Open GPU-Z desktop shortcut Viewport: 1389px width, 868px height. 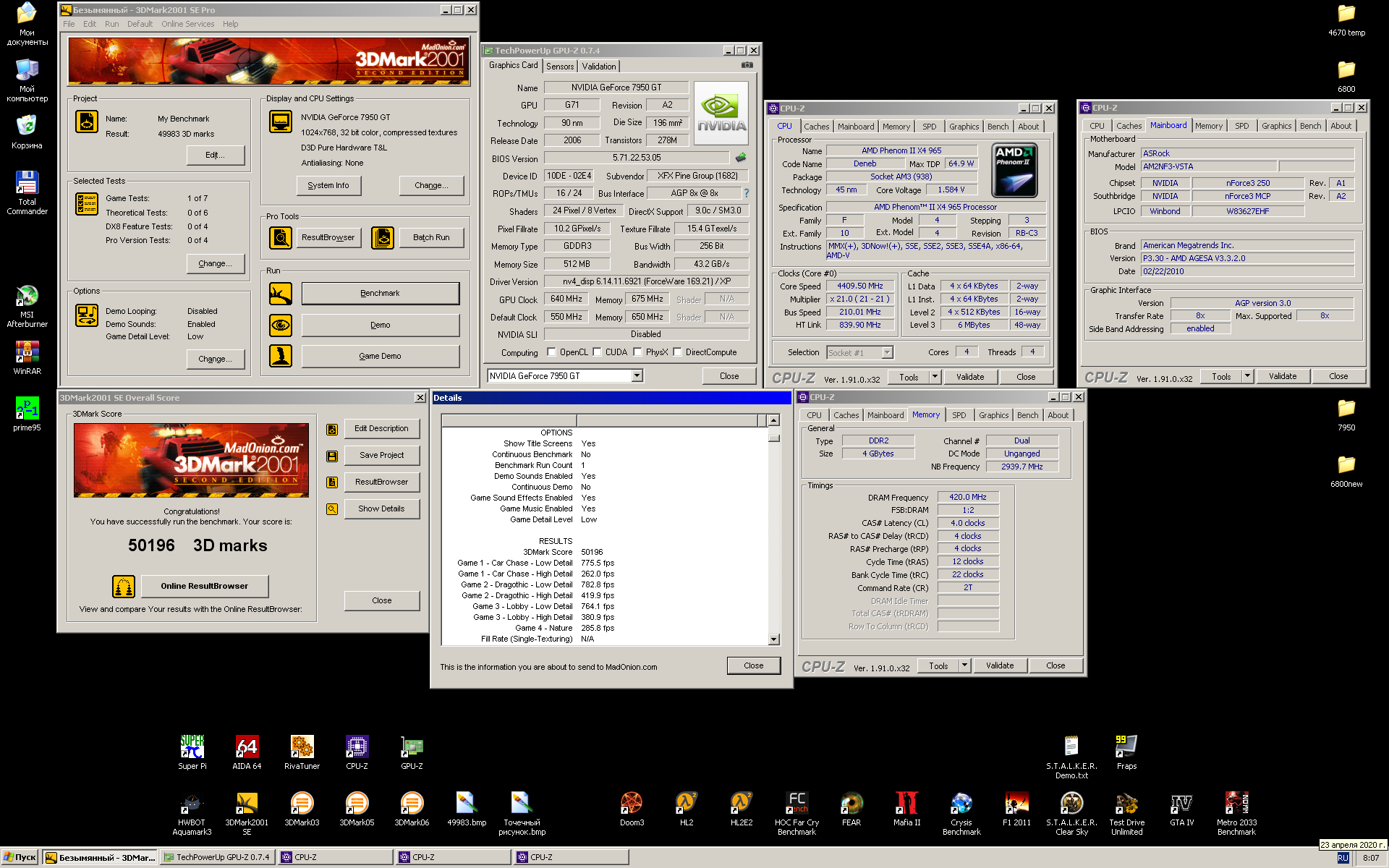[x=412, y=752]
